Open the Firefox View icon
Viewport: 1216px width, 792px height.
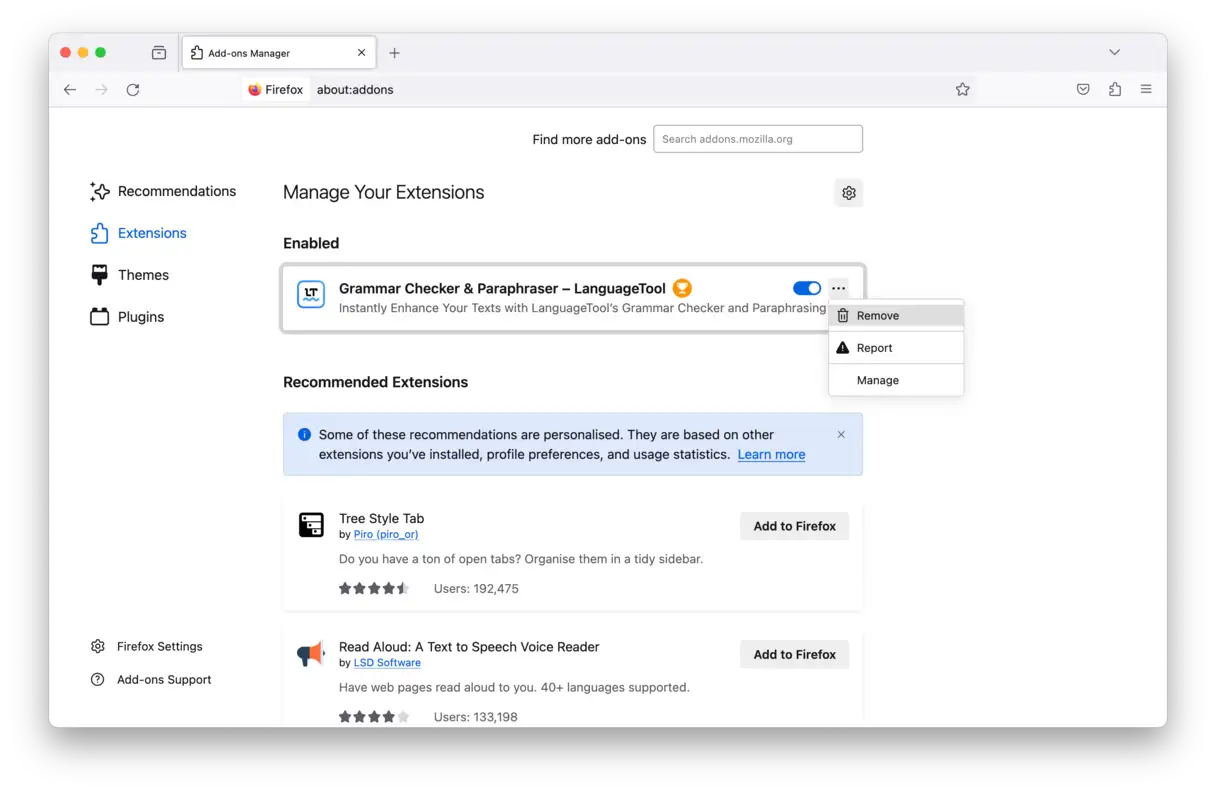click(159, 53)
